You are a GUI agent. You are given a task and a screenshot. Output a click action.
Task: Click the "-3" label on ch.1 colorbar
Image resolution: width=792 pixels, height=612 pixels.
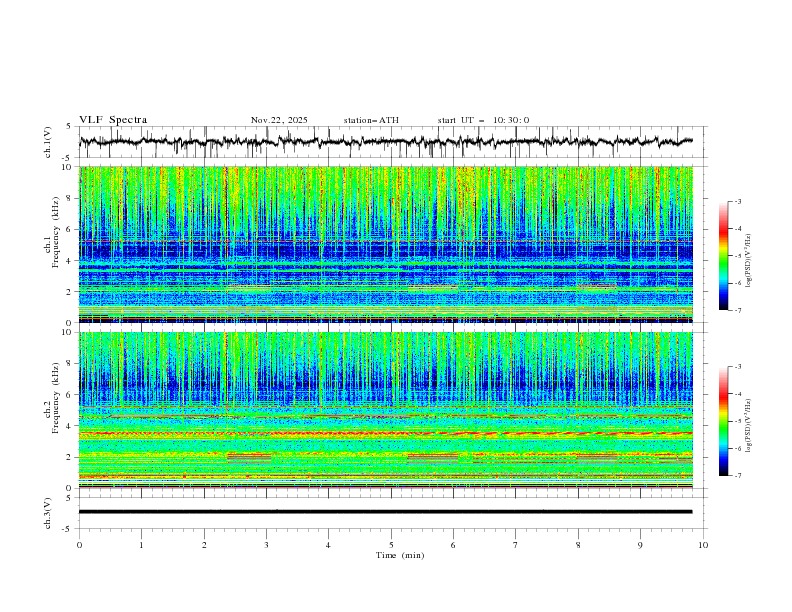(737, 201)
